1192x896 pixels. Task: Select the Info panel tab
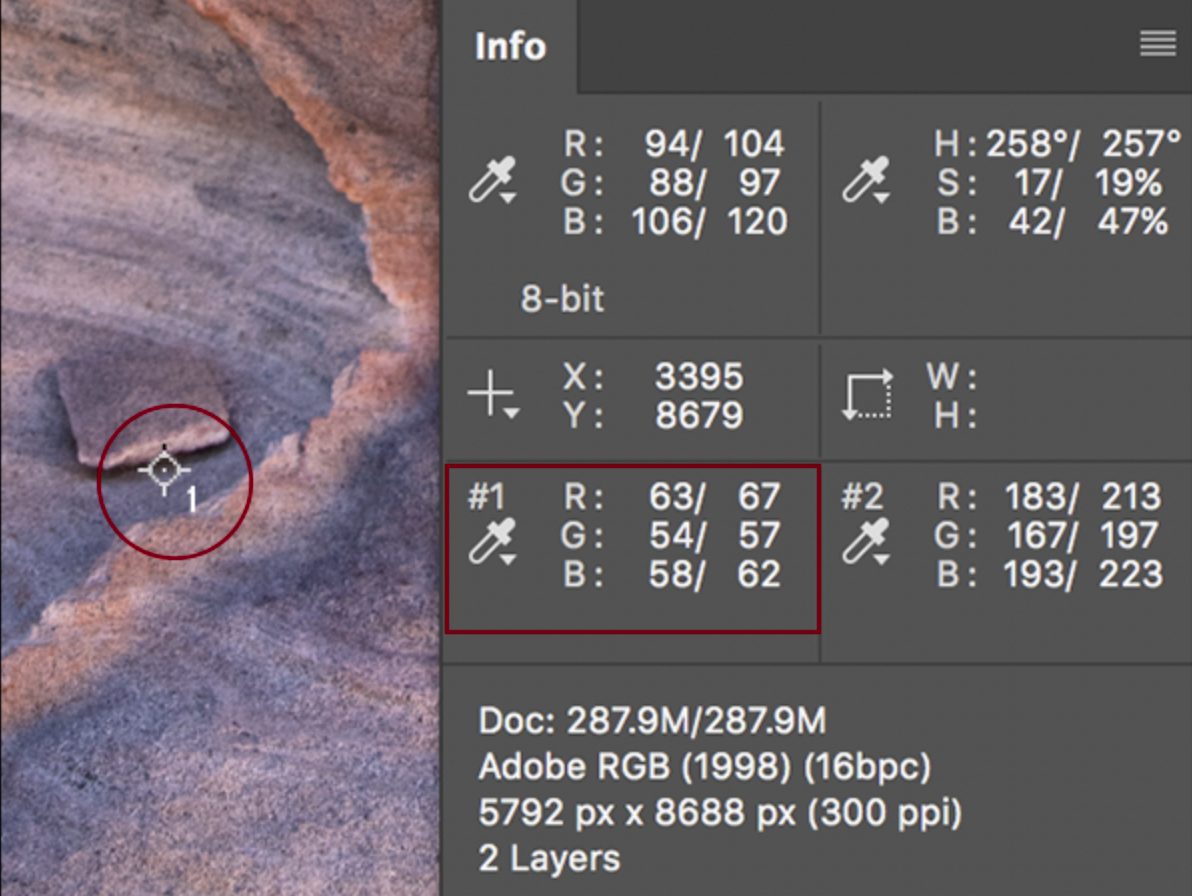[x=510, y=46]
